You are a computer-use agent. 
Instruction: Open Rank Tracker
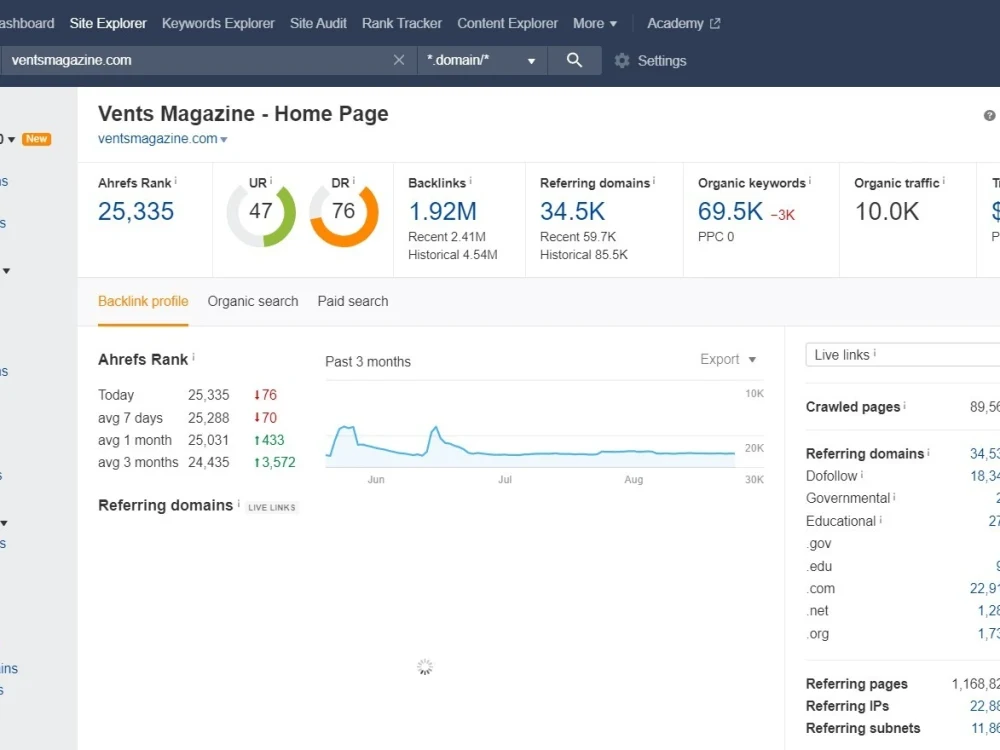click(x=402, y=24)
